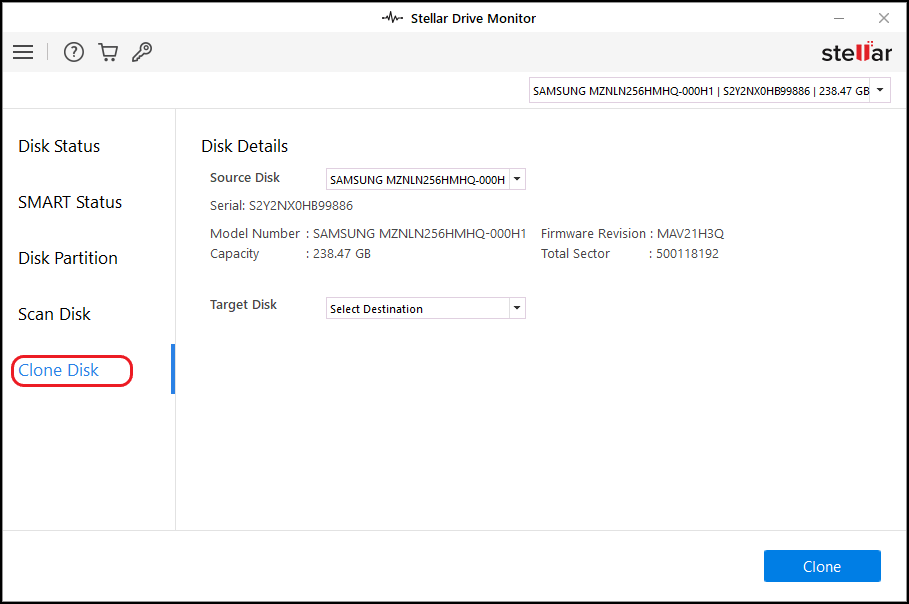Open the help question mark icon
Screen dimensions: 909x604
click(x=74, y=52)
